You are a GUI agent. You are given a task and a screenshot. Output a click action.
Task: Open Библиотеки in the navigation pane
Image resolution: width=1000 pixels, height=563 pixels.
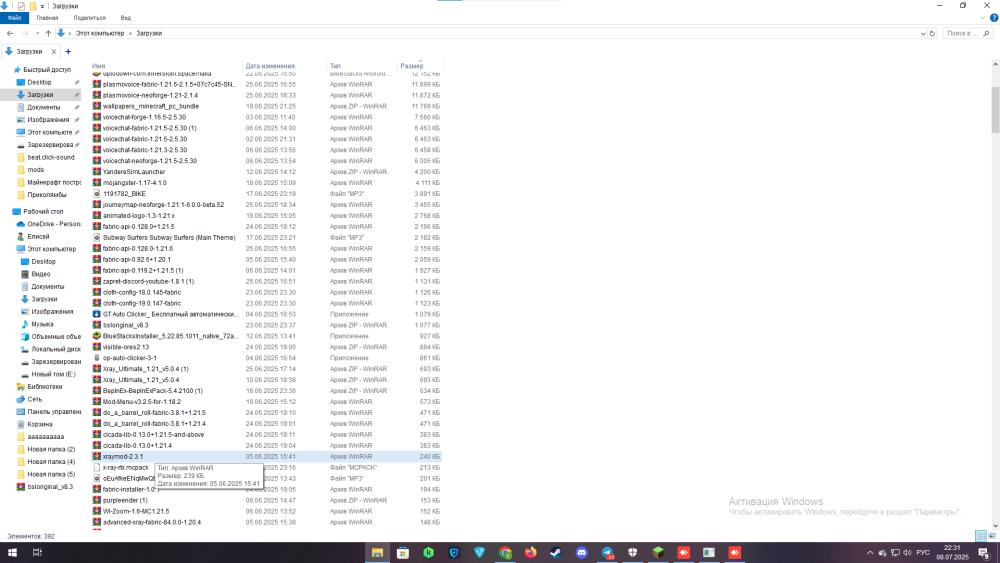pos(45,386)
